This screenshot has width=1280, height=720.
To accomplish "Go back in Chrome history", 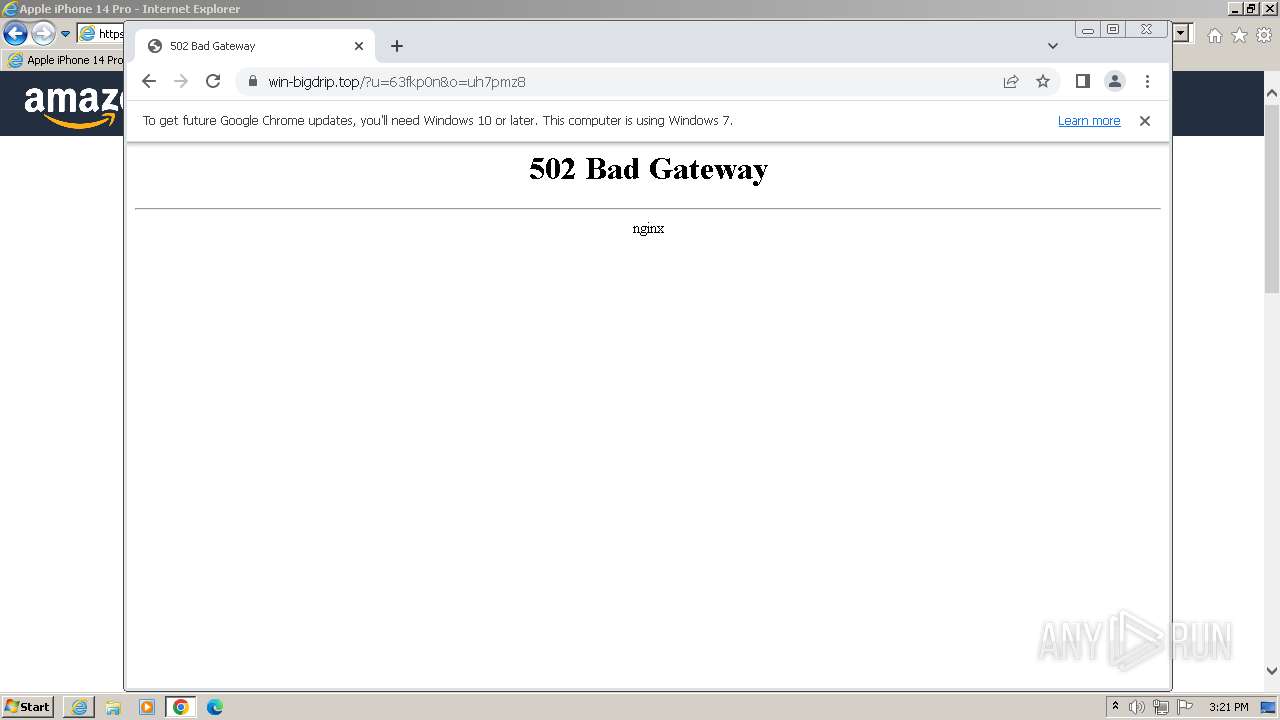I will pyautogui.click(x=149, y=82).
